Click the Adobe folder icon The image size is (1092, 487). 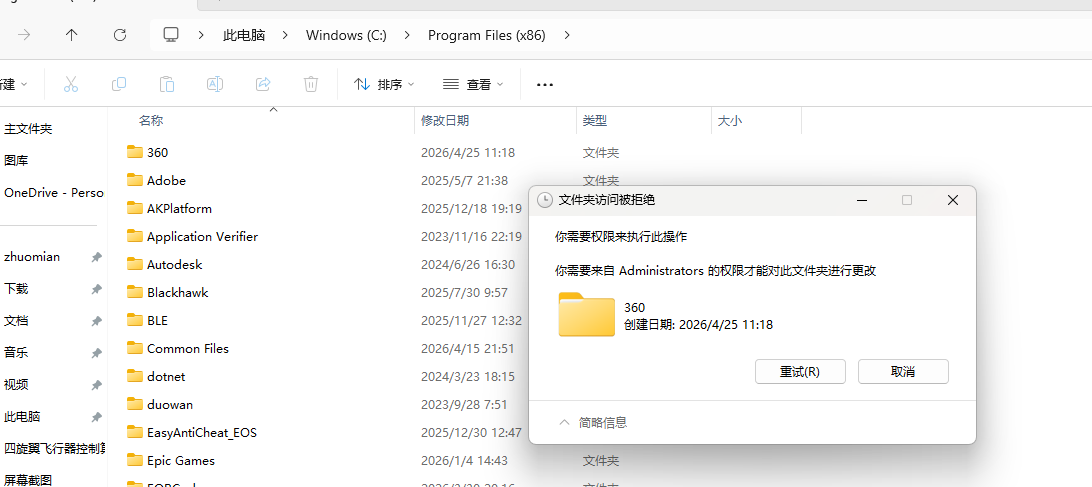[x=134, y=180]
